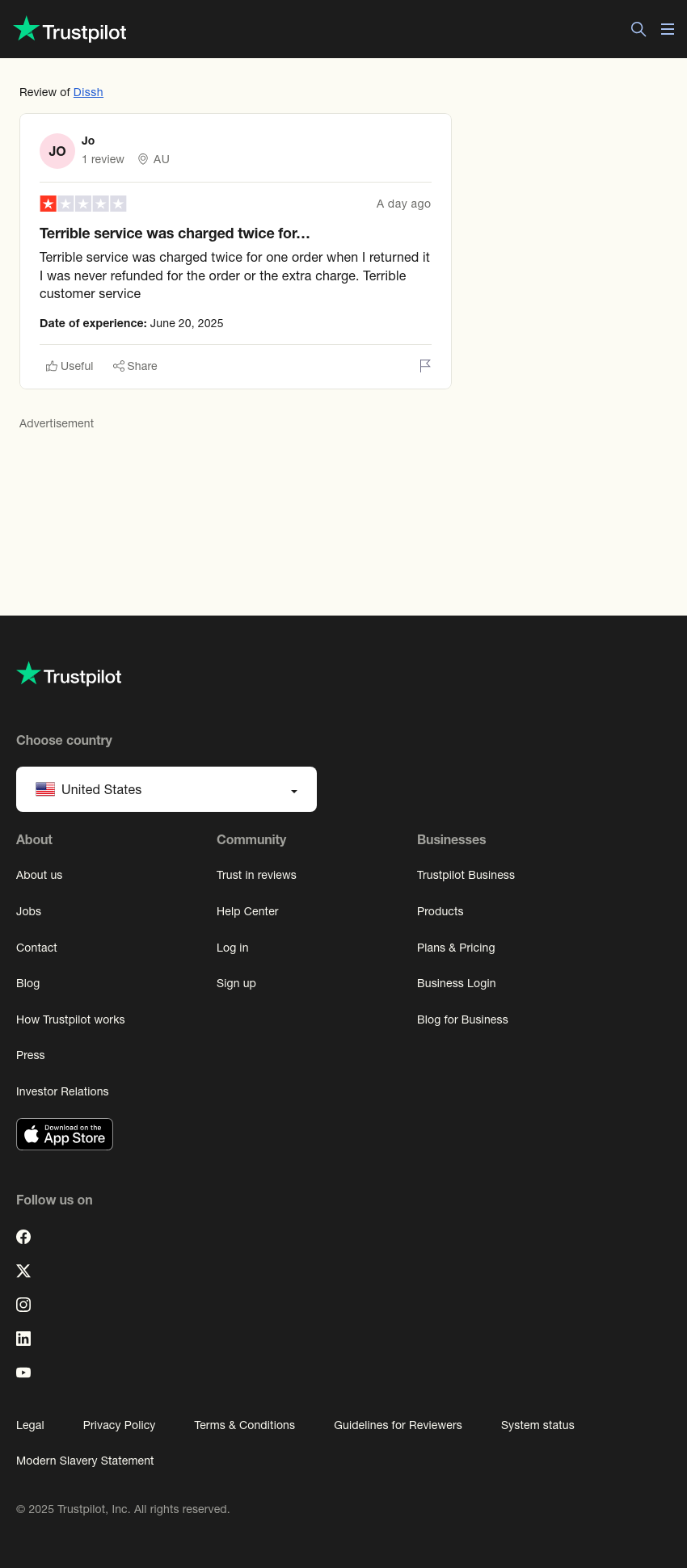Open the System status link
Screen dimensions: 687x1568
pyautogui.click(x=537, y=1425)
